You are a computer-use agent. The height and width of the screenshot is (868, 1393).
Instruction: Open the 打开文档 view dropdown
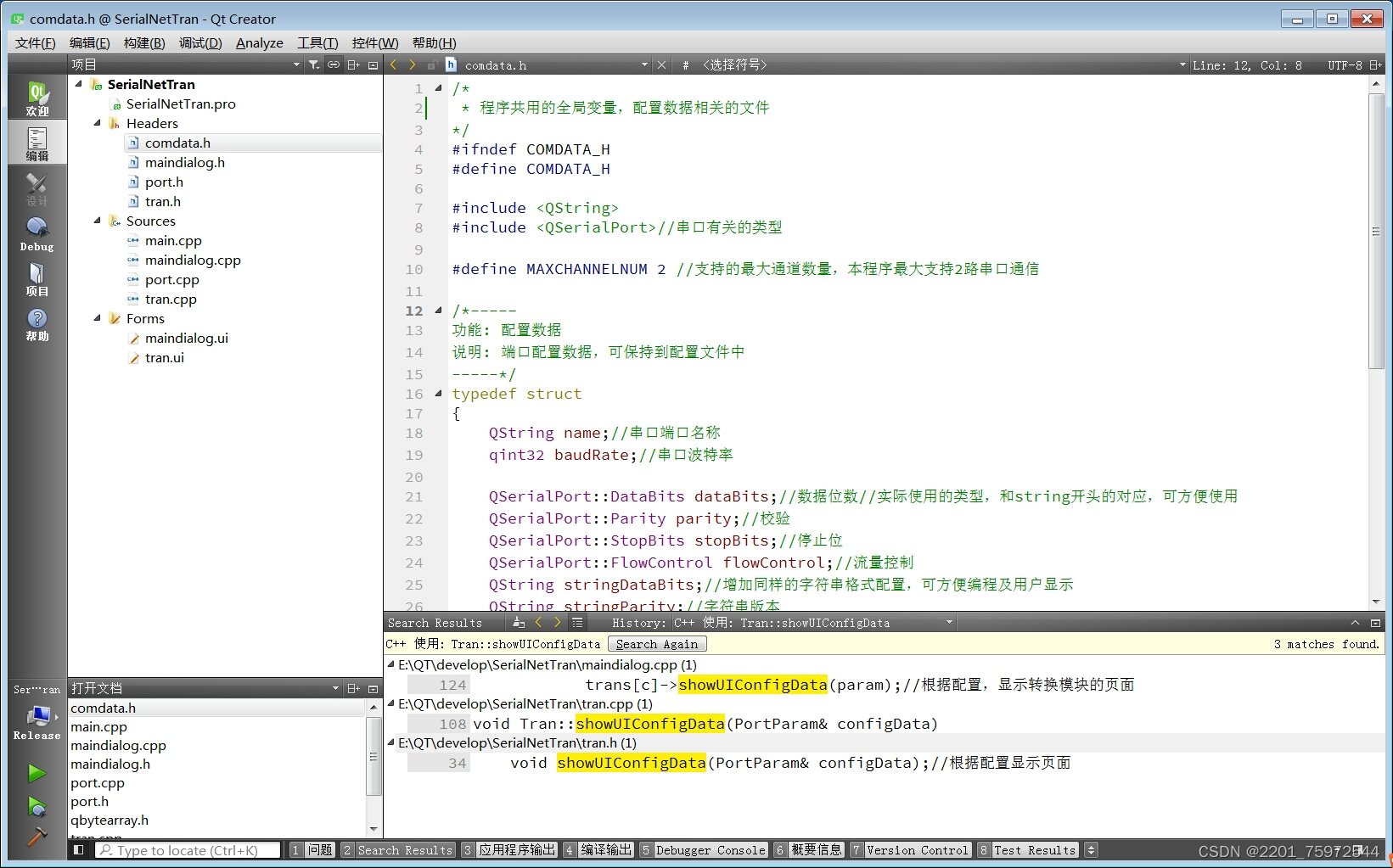[x=205, y=688]
